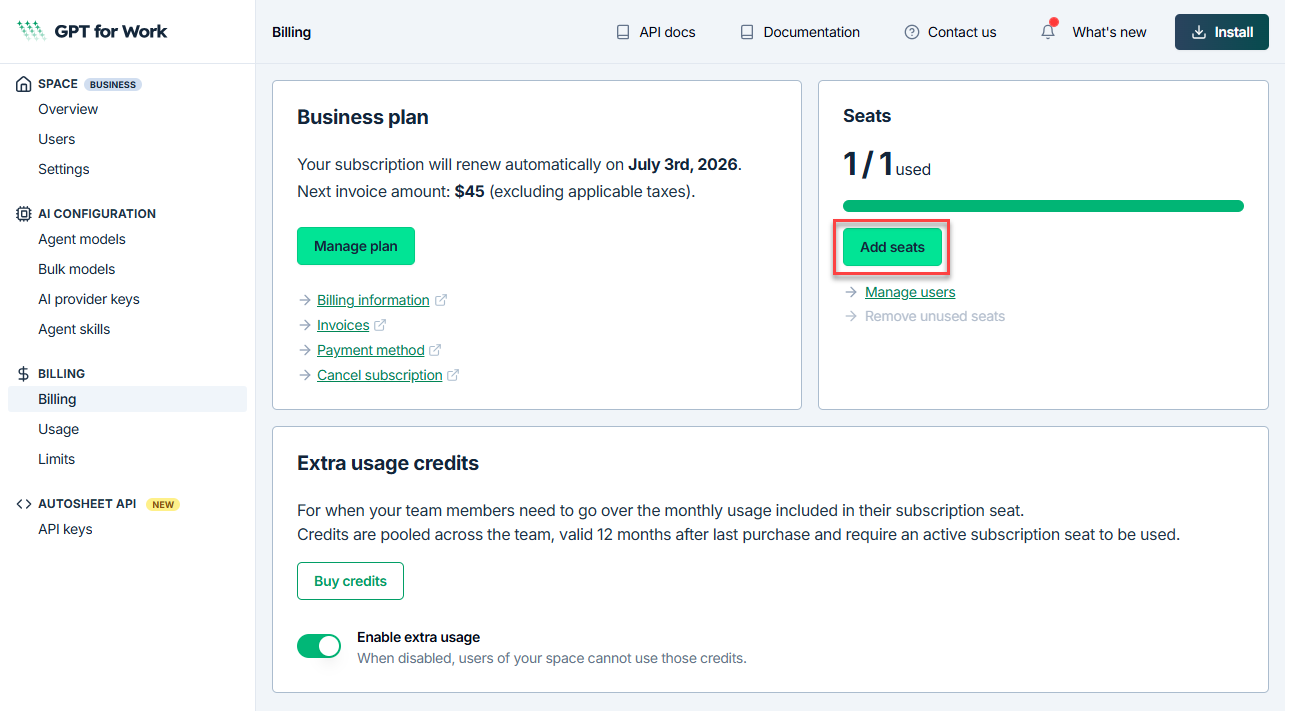Image resolution: width=1300 pixels, height=711 pixels.
Task: Click the external link icon after Billing information
Action: click(441, 300)
